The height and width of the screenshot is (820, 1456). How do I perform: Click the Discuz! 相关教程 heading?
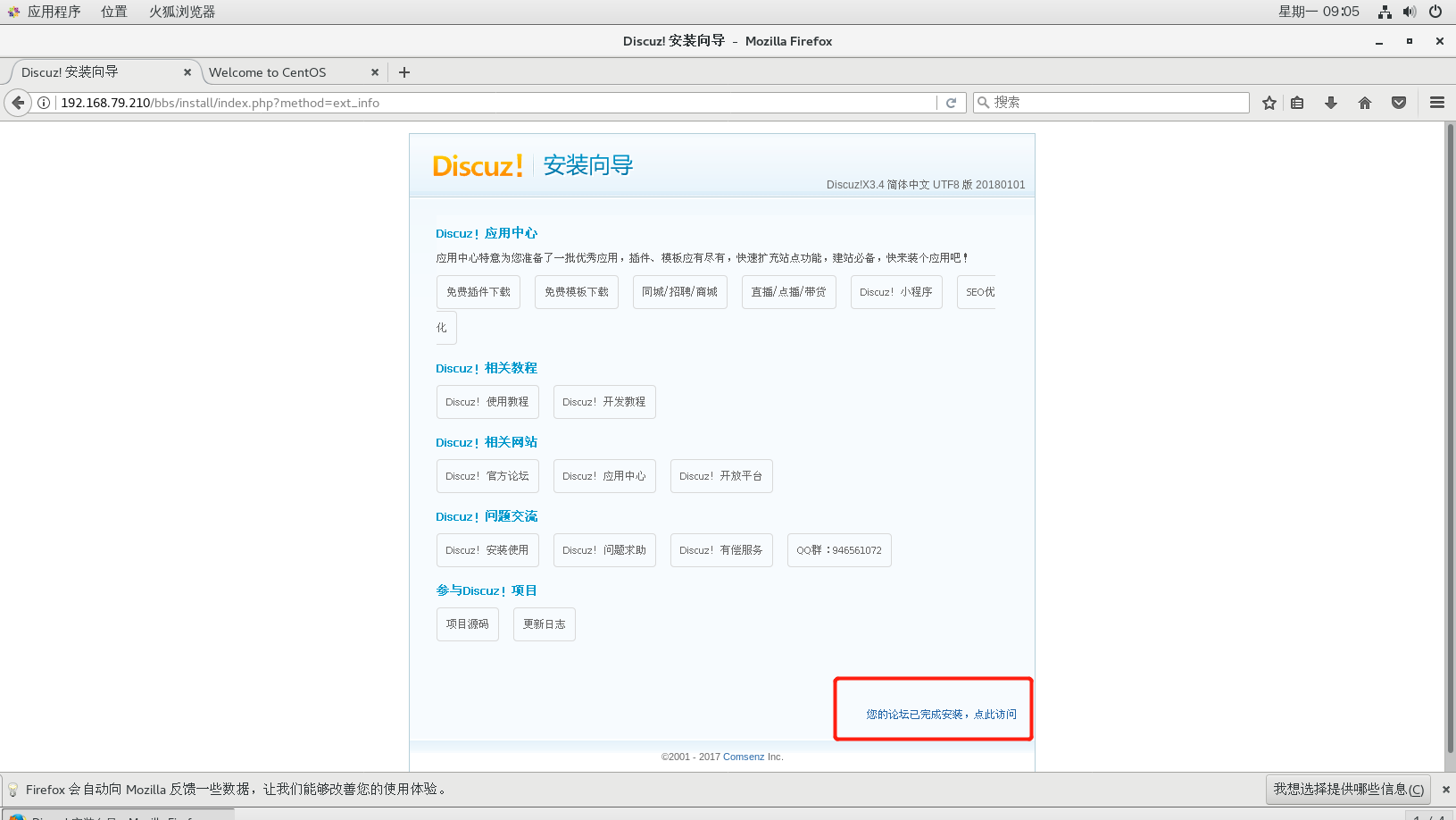click(x=487, y=368)
